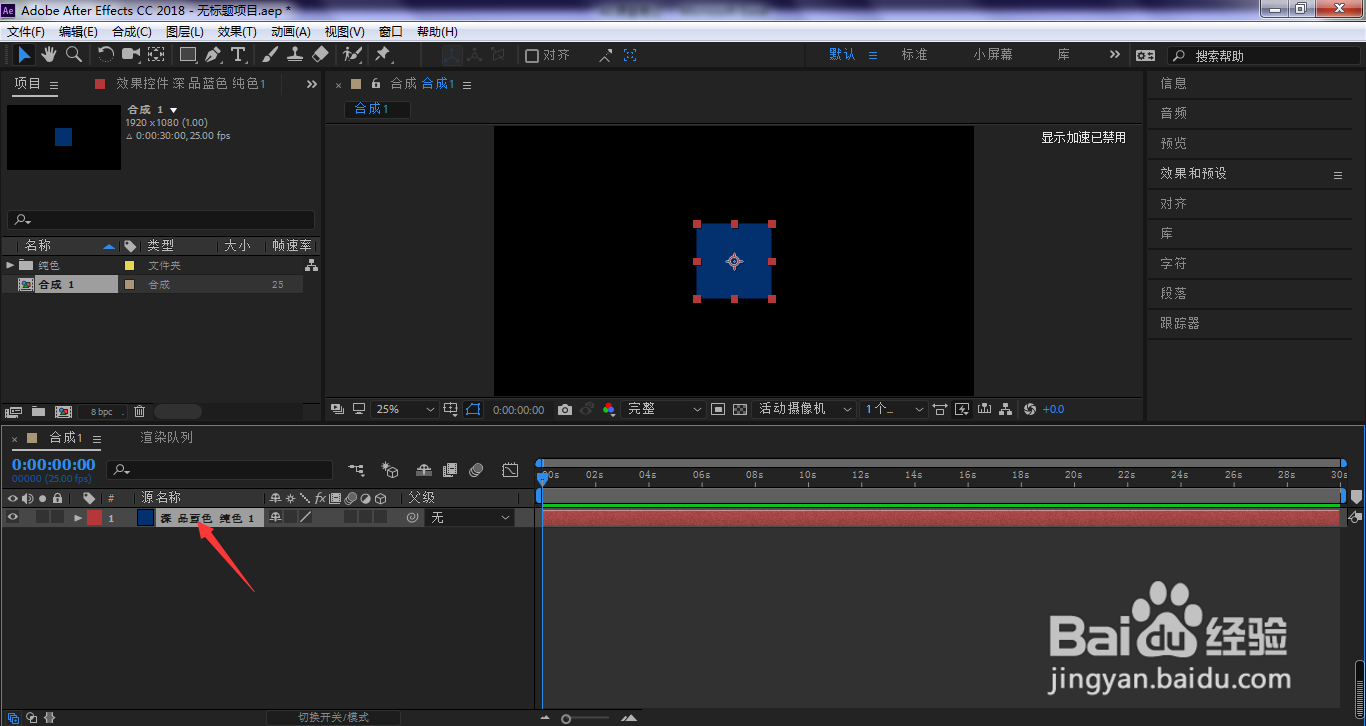Viewport: 1366px width, 726px height.
Task: Open the 编辑(E) menu
Action: click(x=78, y=32)
